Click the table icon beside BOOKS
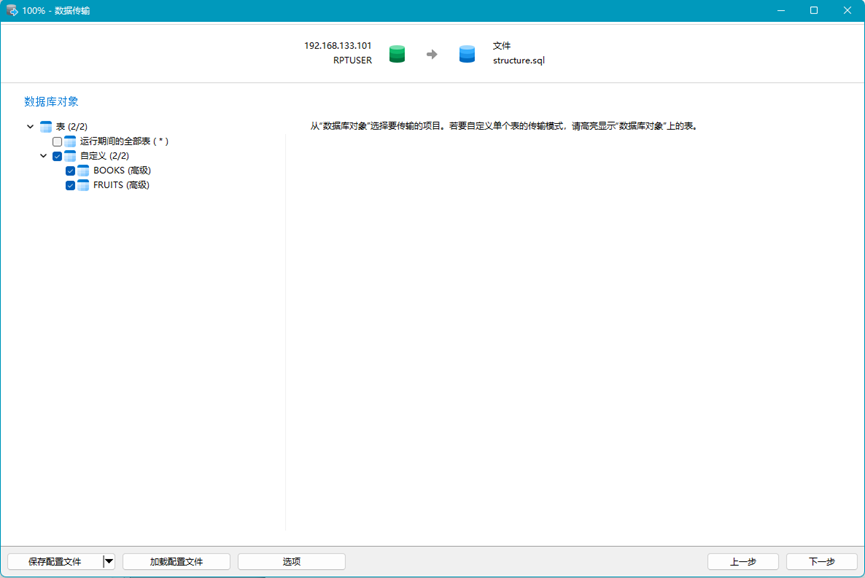 [83, 170]
